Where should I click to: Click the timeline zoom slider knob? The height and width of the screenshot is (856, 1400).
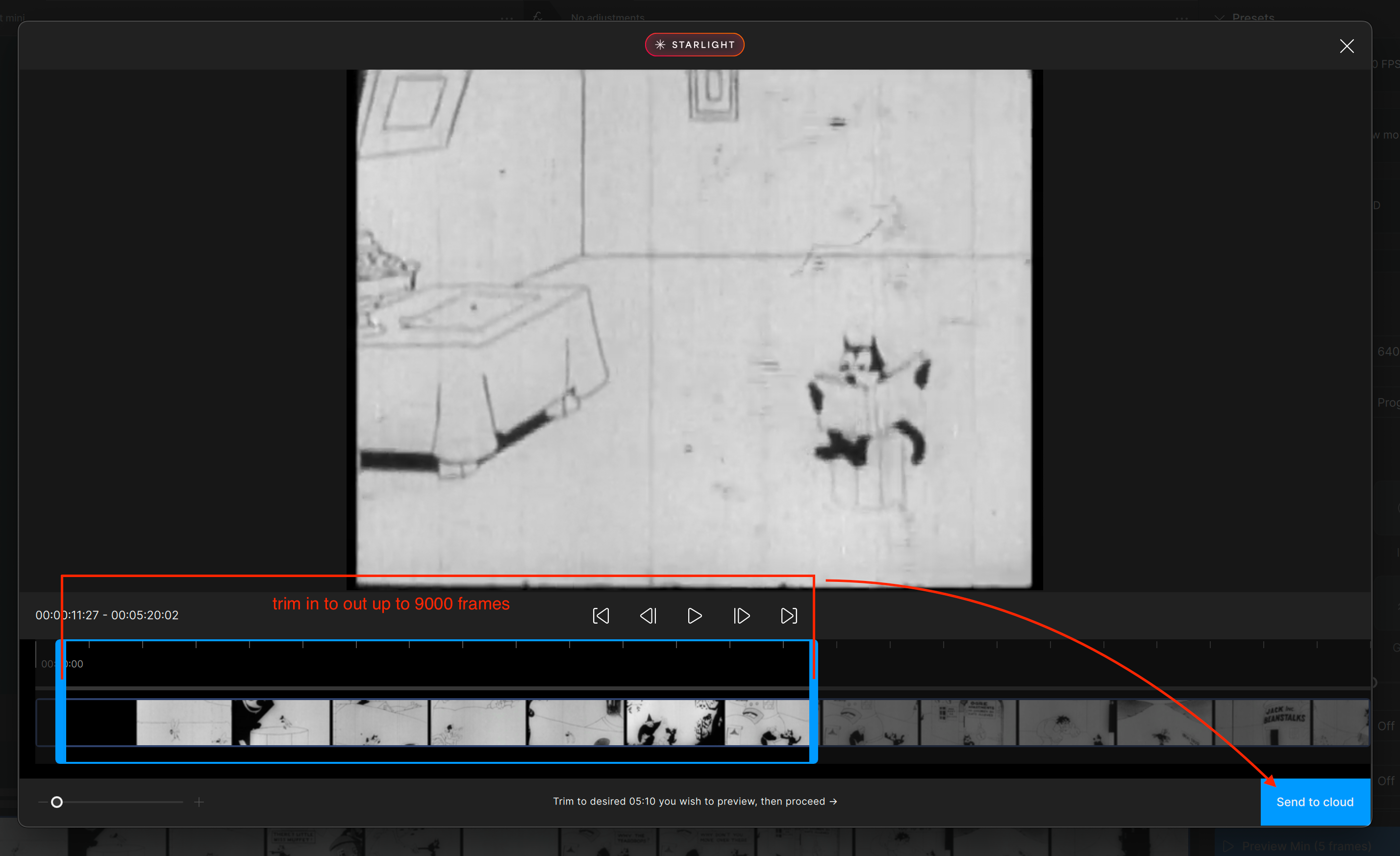click(57, 802)
